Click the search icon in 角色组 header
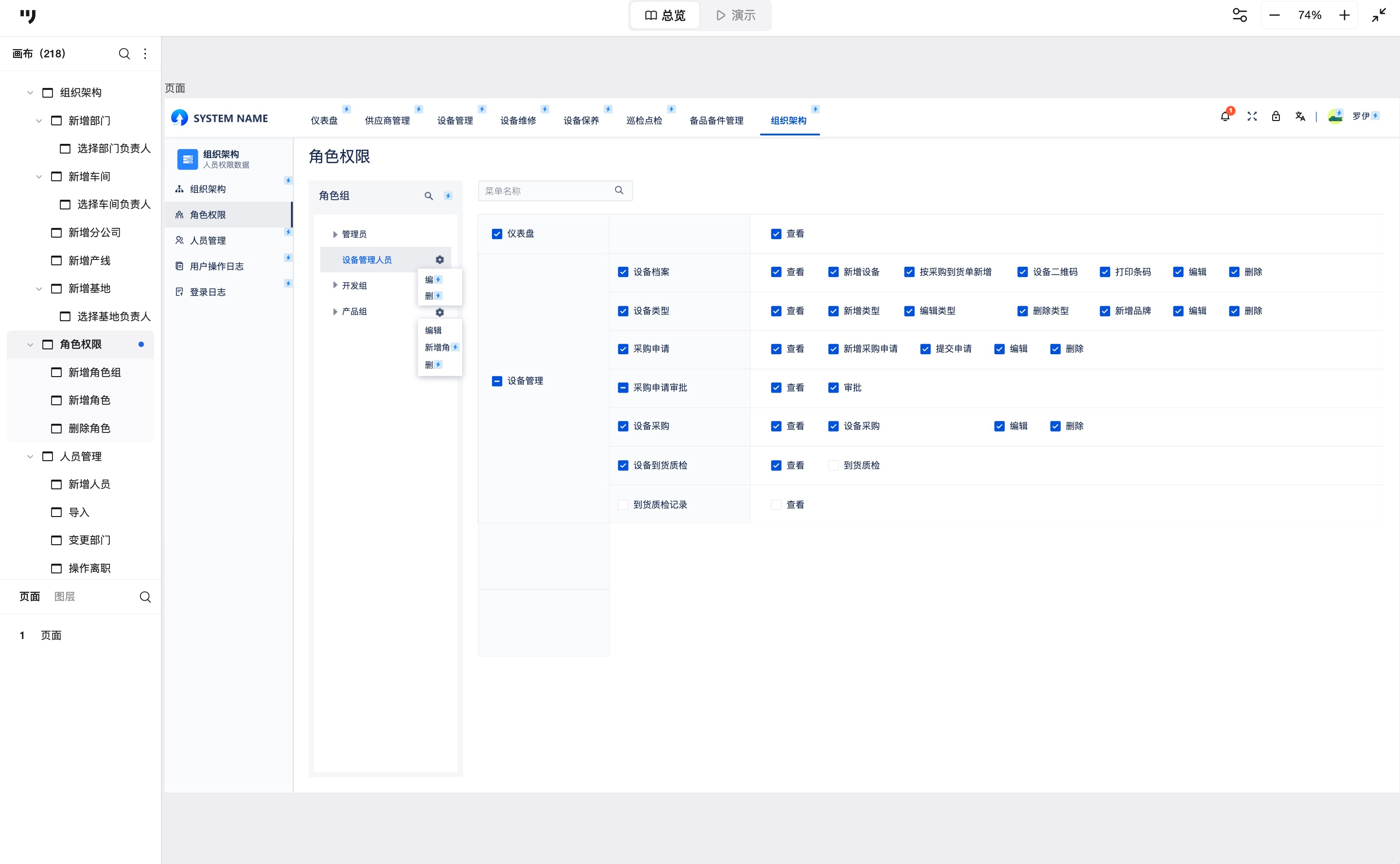The image size is (1400, 864). coord(428,196)
